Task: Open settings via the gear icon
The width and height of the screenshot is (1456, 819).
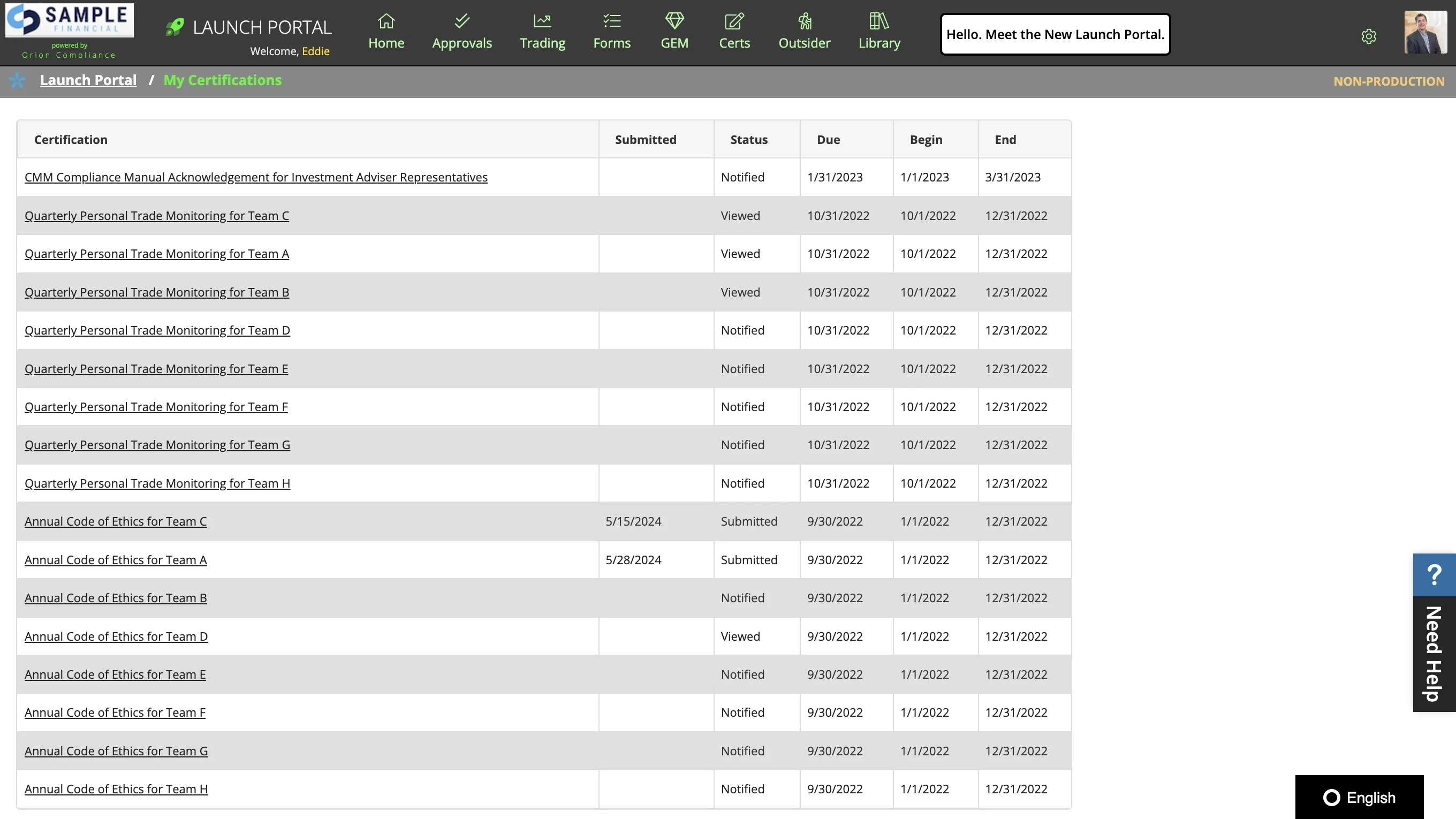Action: (1368, 37)
